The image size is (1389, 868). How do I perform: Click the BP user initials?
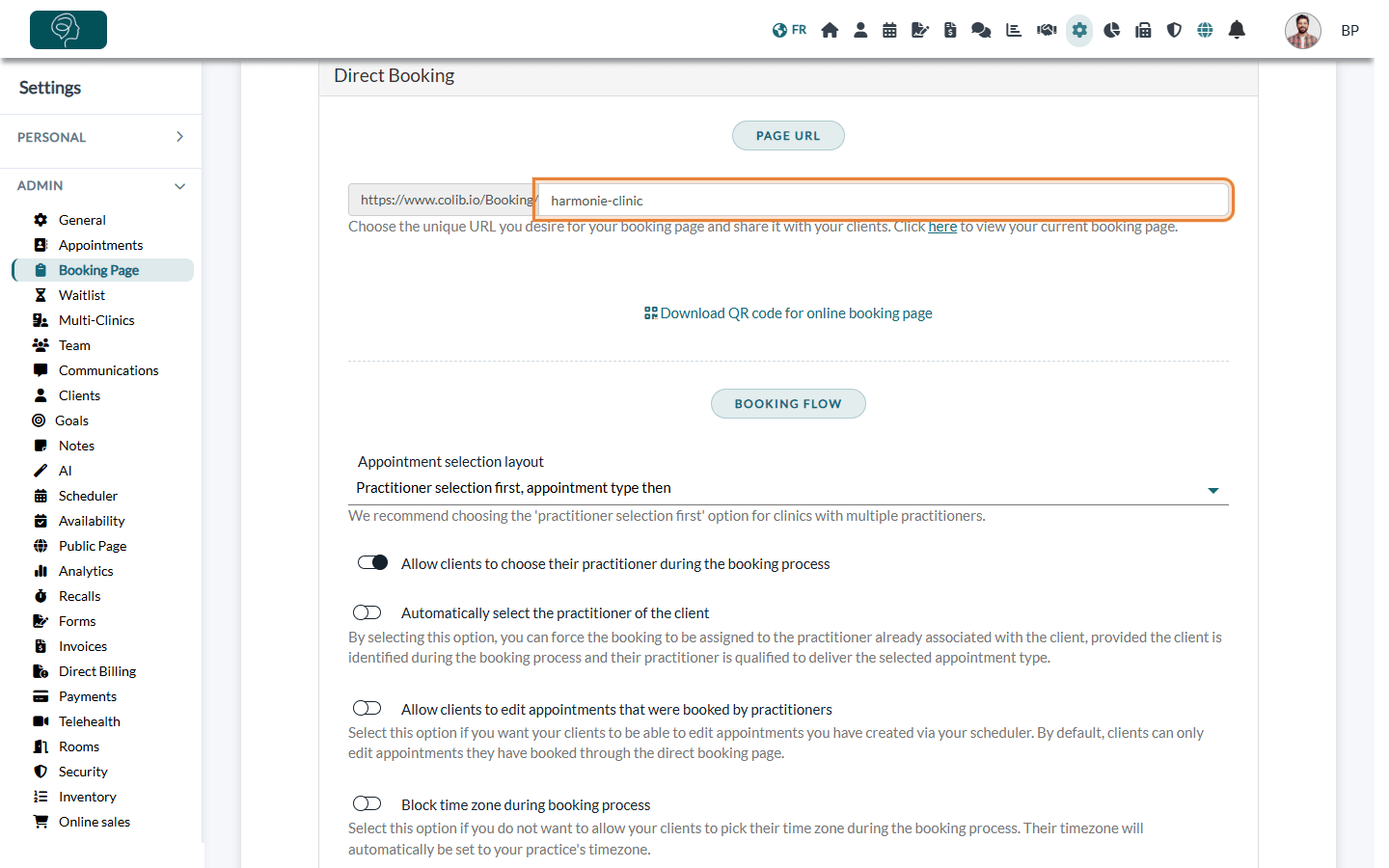[x=1349, y=31]
